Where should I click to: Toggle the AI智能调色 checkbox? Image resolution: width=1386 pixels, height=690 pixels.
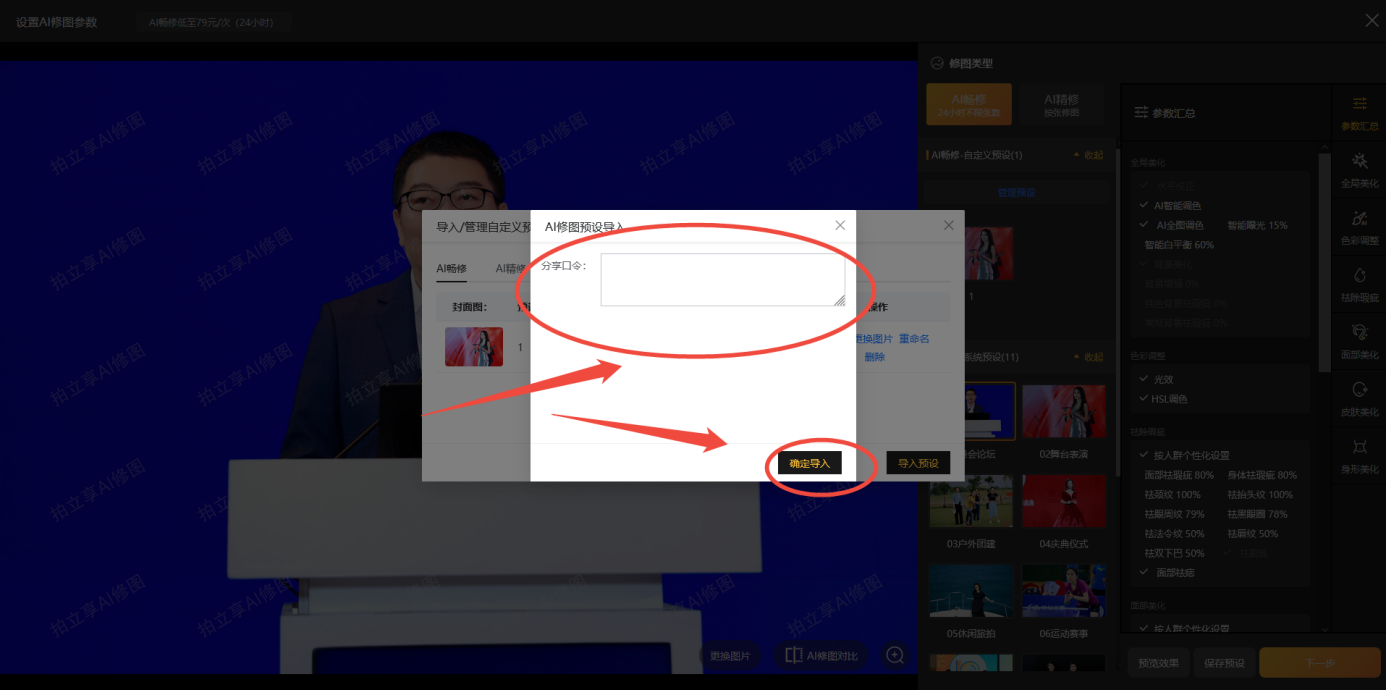pos(1145,206)
